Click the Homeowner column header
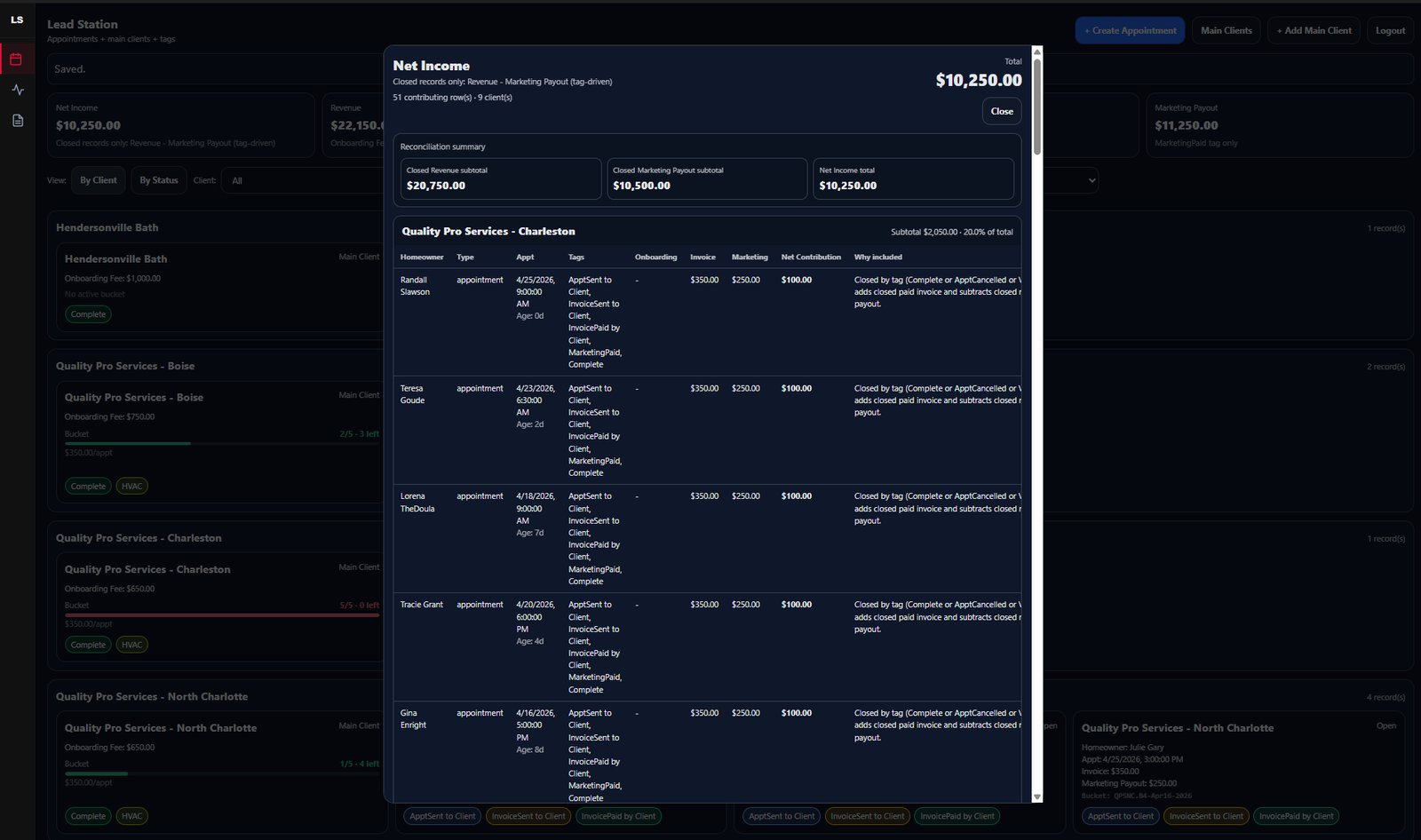The width and height of the screenshot is (1421, 840). tap(422, 258)
